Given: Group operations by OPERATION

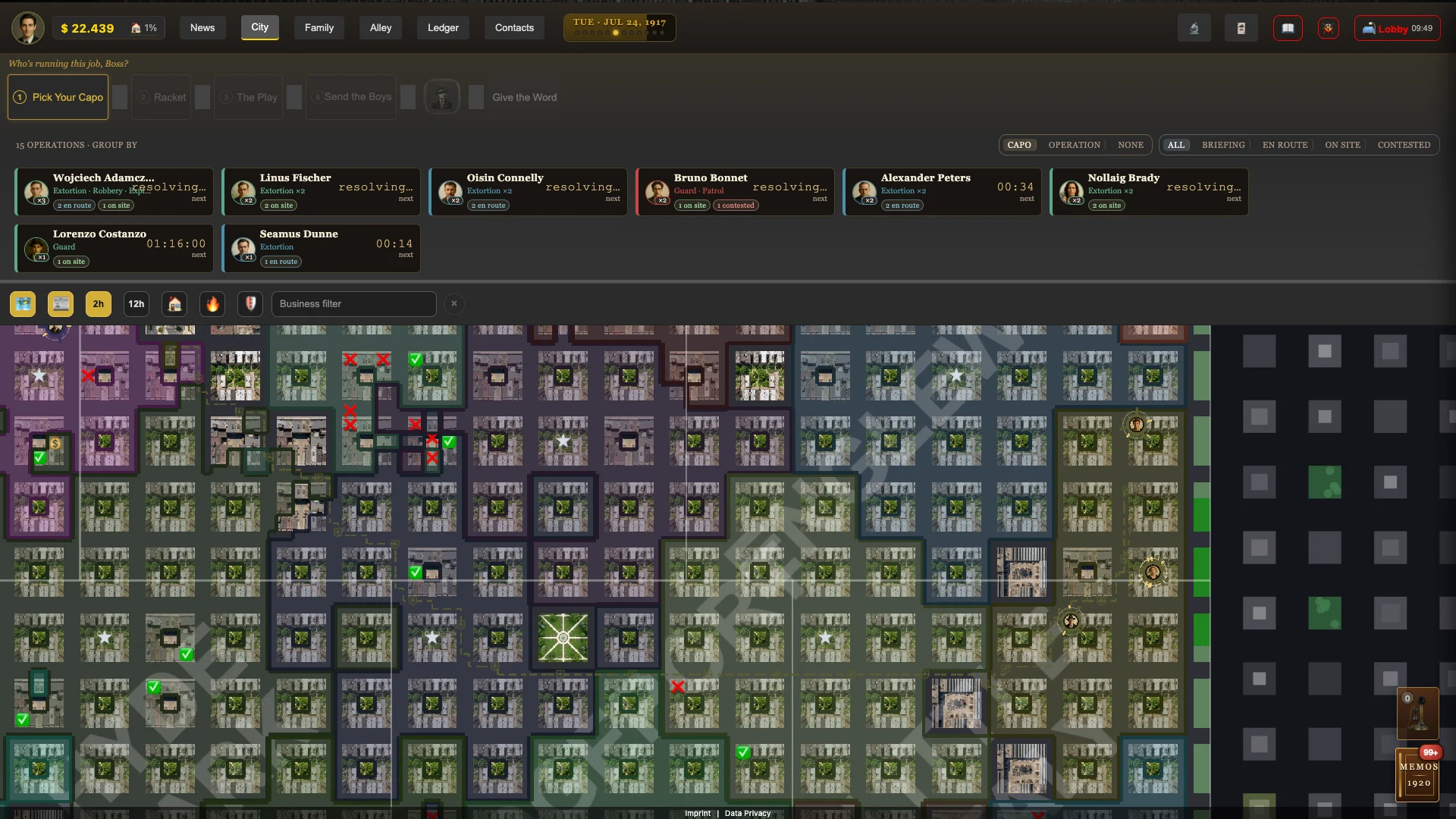Looking at the screenshot, I should [x=1074, y=145].
